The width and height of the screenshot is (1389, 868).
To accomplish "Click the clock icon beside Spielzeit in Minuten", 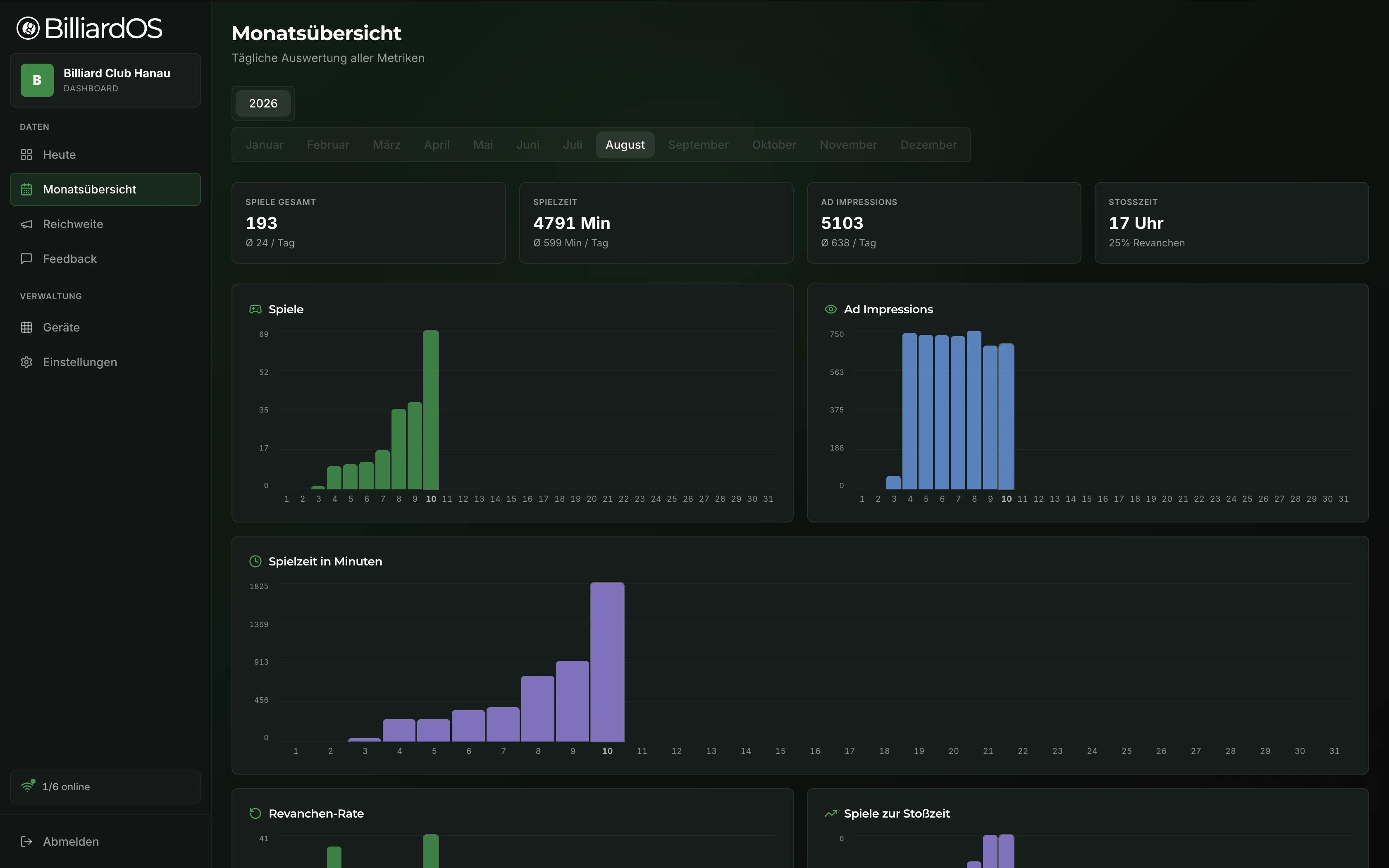I will [255, 561].
